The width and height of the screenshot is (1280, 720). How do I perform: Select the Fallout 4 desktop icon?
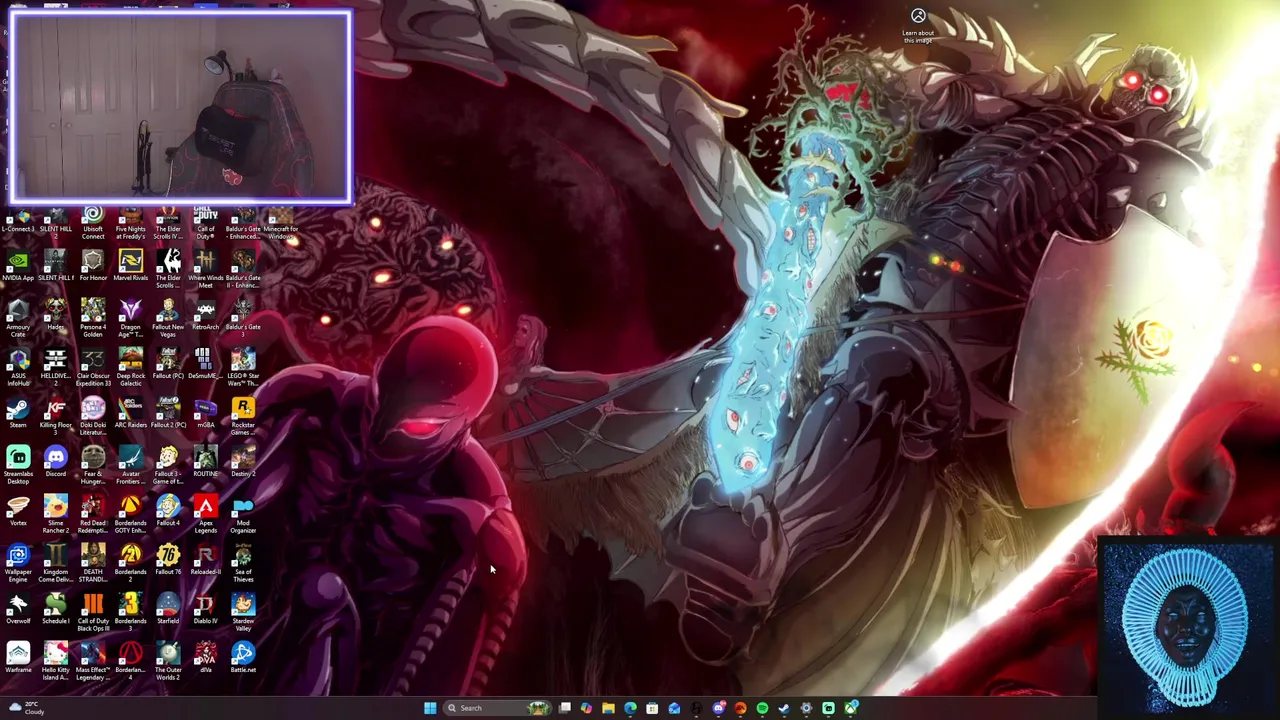tap(168, 511)
